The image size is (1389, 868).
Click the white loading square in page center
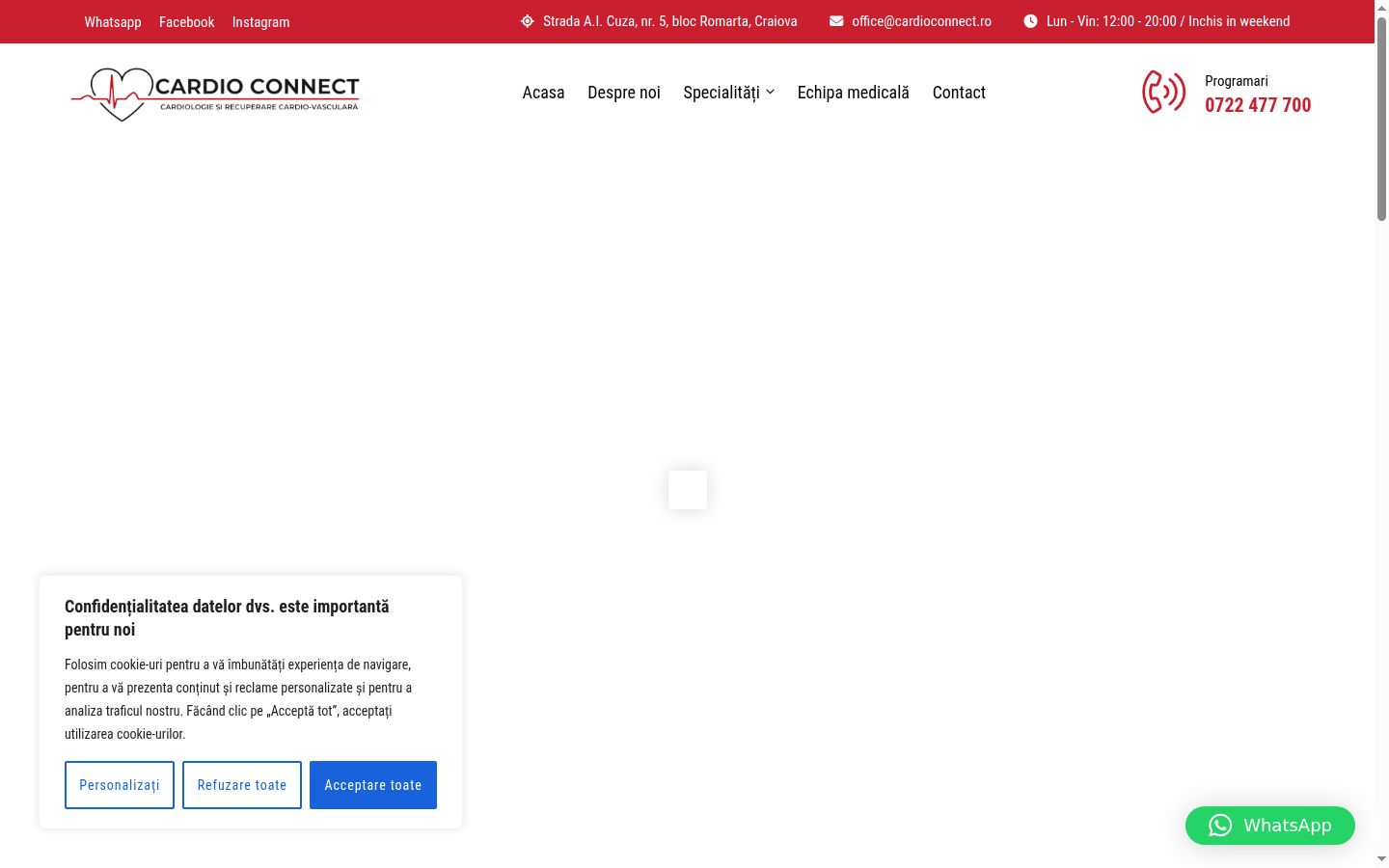(688, 490)
